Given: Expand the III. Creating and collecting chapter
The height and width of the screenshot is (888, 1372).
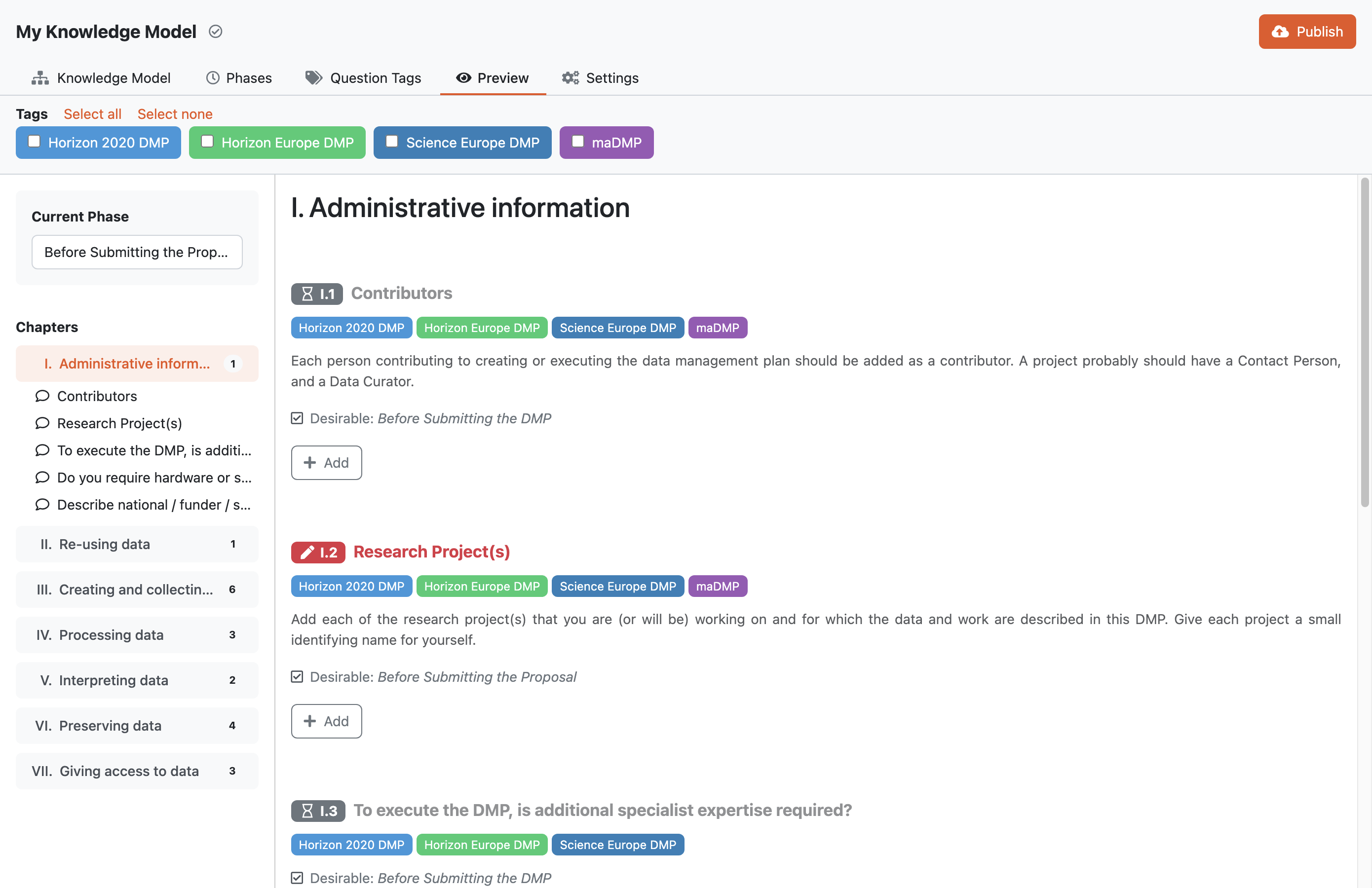Looking at the screenshot, I should coord(137,590).
